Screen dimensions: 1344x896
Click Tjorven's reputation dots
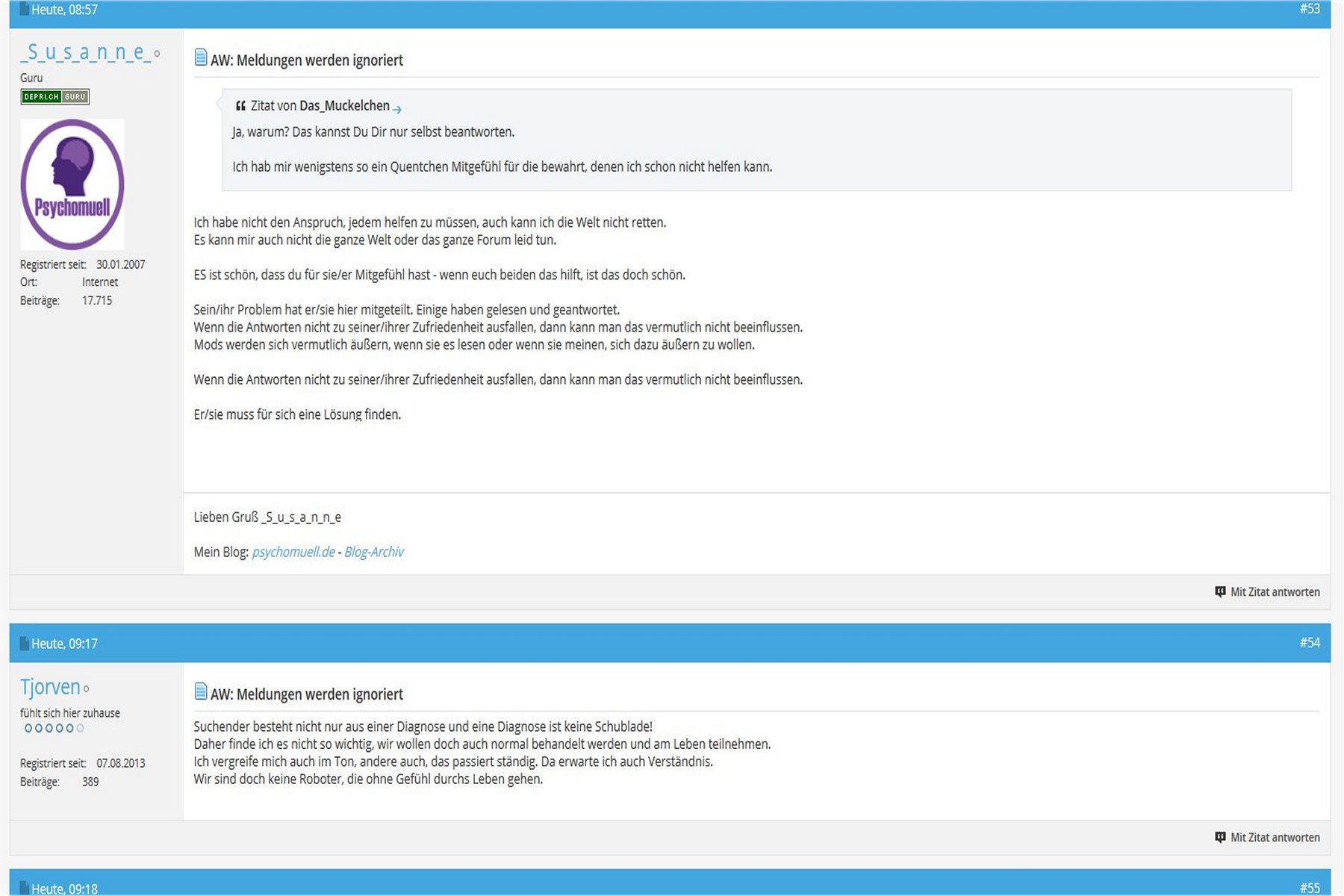coord(54,728)
